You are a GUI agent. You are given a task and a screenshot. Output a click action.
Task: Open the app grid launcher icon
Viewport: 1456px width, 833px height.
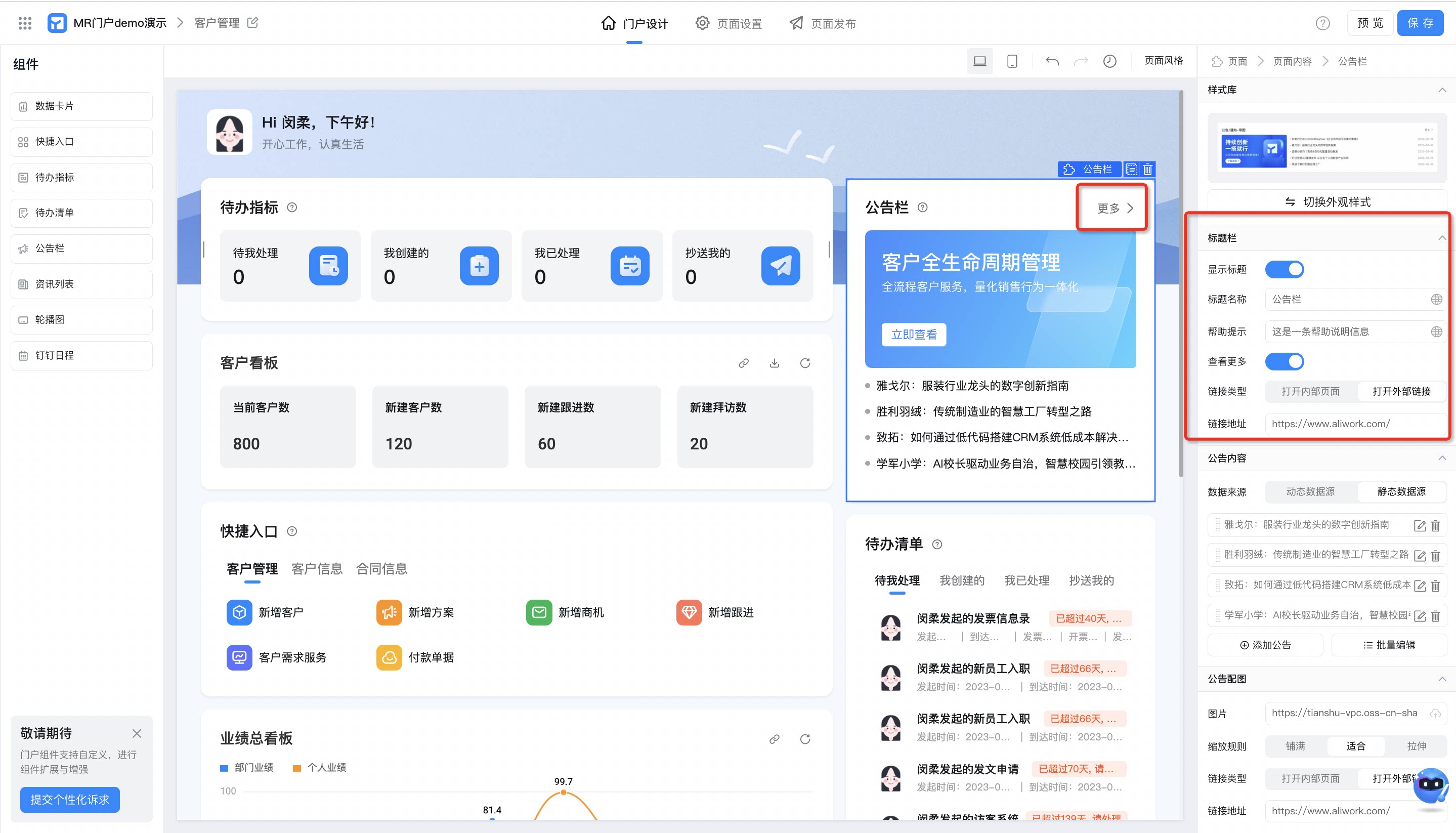click(x=25, y=23)
